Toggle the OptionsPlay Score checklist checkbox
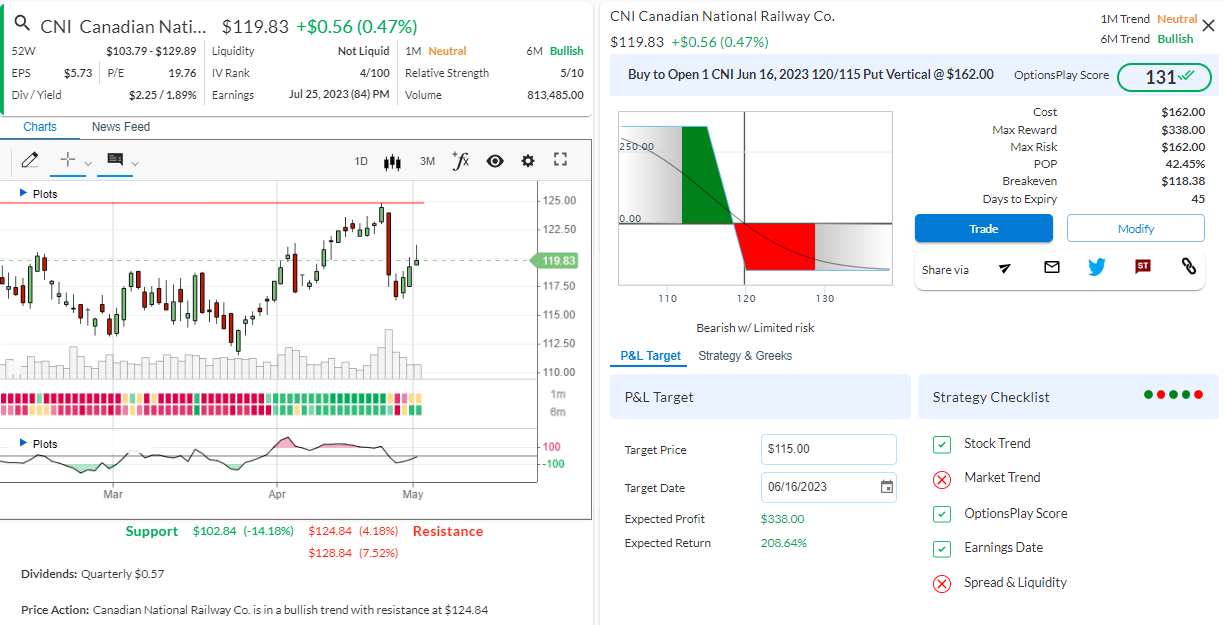This screenshot has width=1223, height=625. click(x=941, y=514)
